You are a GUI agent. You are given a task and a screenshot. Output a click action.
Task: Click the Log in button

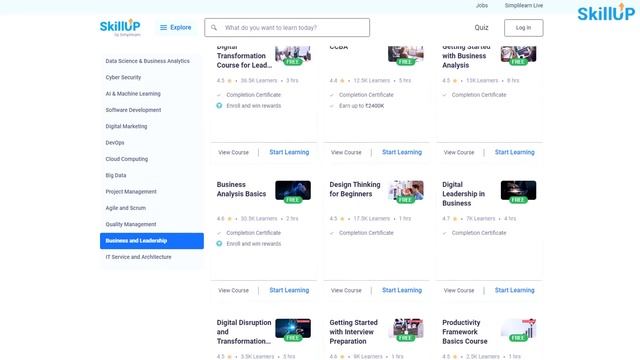tap(523, 28)
